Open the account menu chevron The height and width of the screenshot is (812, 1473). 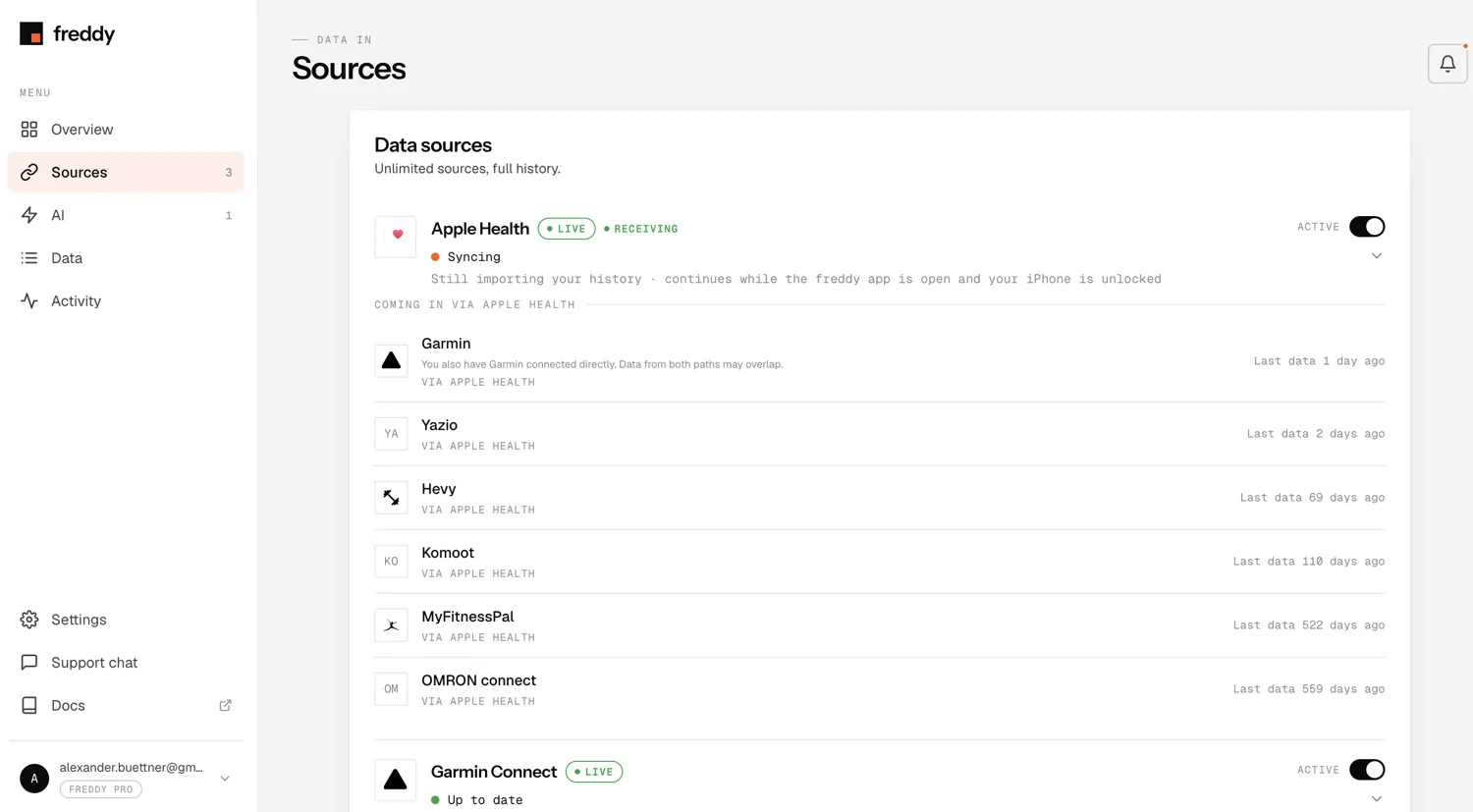click(x=225, y=779)
